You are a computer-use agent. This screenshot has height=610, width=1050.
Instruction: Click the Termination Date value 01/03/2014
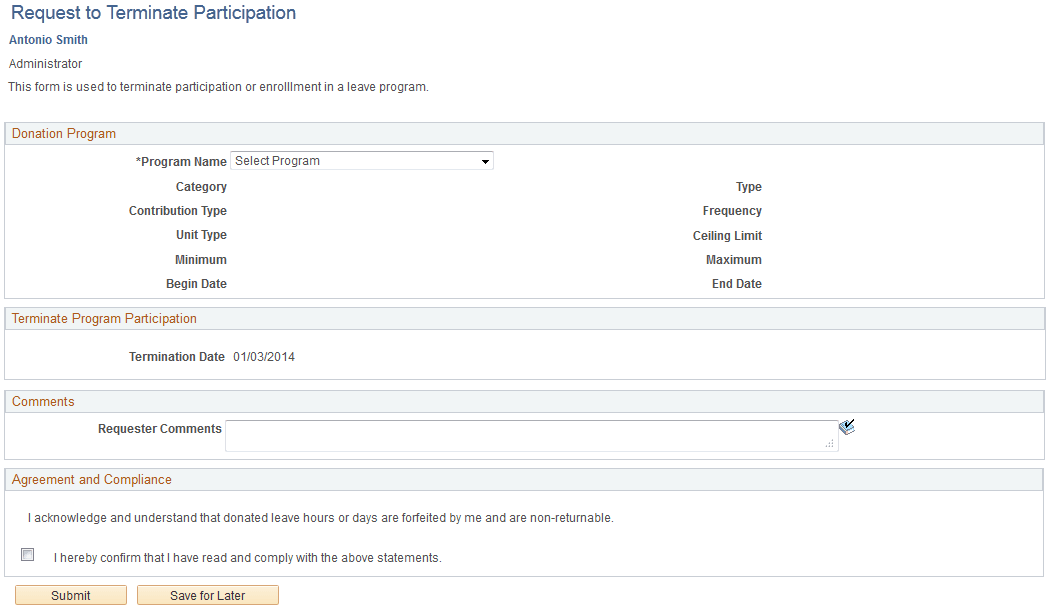(267, 356)
